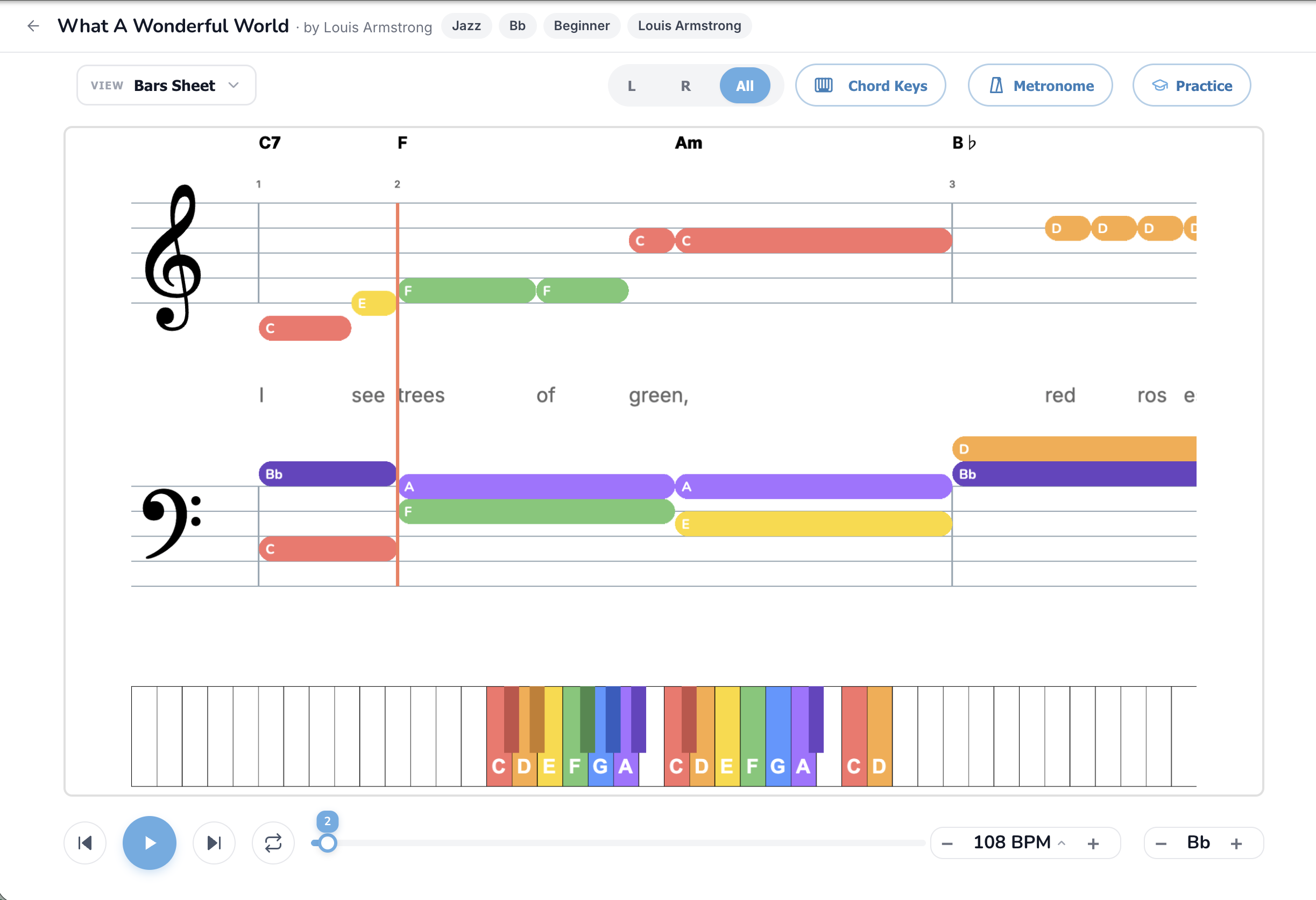The width and height of the screenshot is (1316, 900).
Task: Increase BPM with the plus button
Action: point(1093,843)
